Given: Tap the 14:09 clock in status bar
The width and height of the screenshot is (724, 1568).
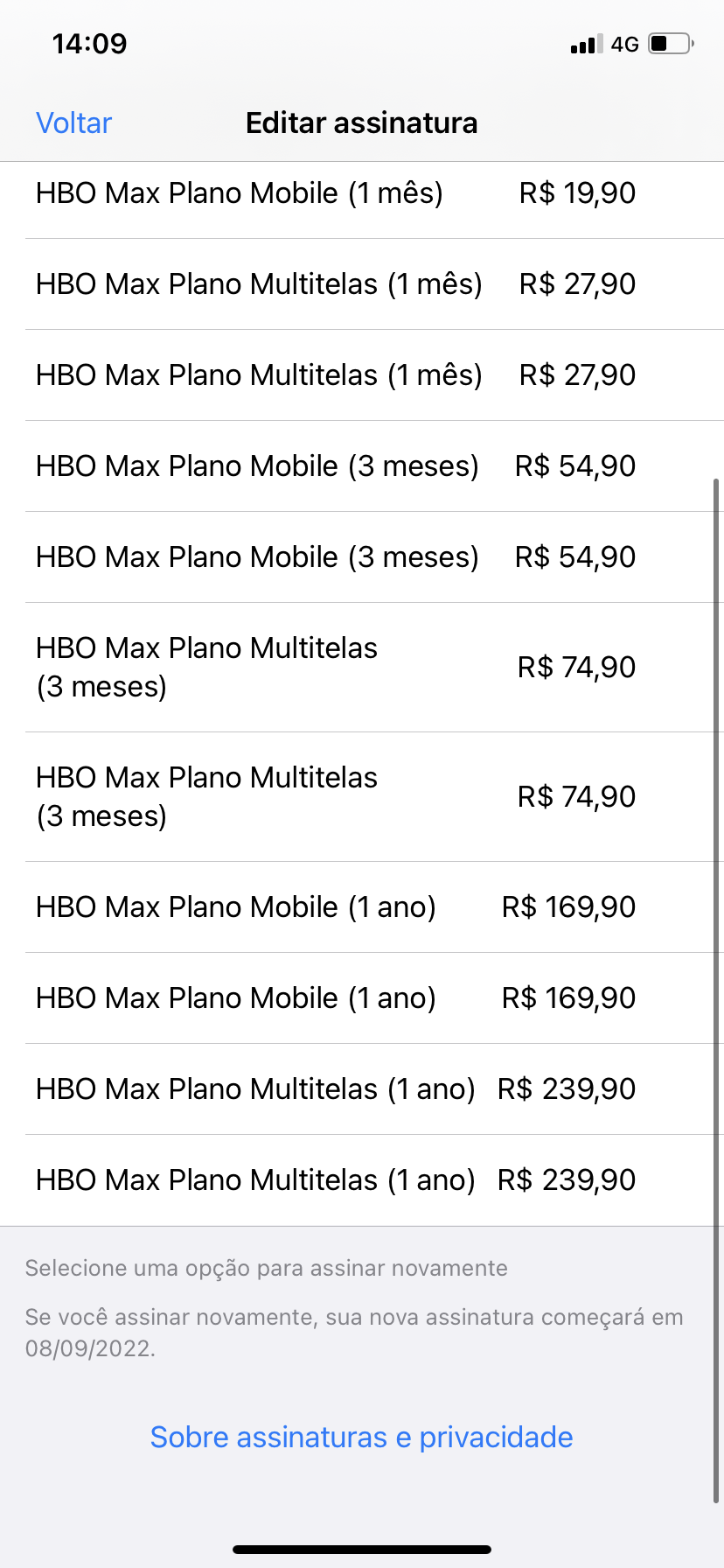Looking at the screenshot, I should click(89, 44).
